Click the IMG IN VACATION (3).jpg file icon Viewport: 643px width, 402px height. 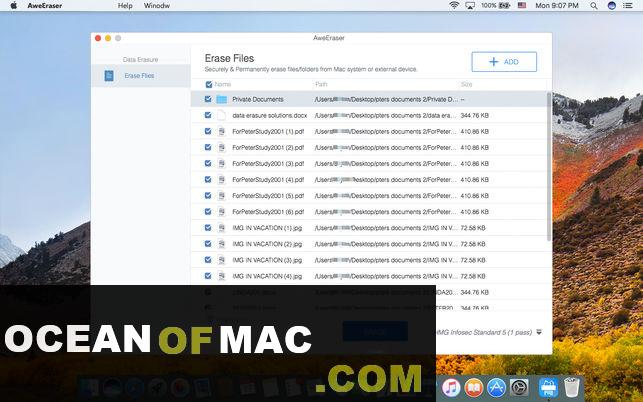click(x=221, y=260)
